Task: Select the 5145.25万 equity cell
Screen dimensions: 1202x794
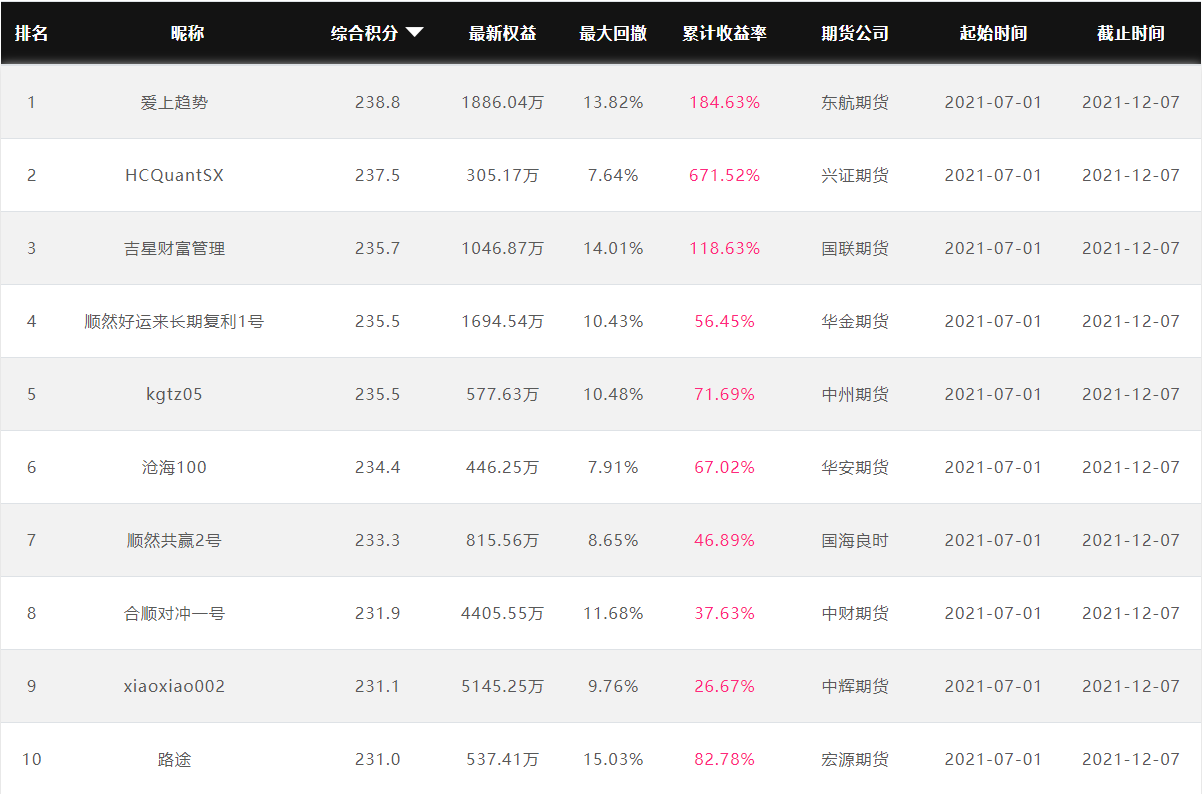Action: [x=502, y=686]
